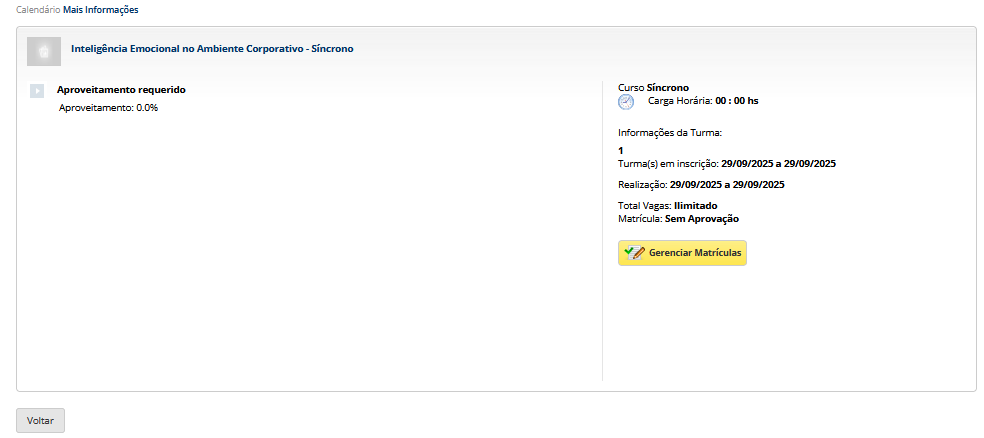Click the Realização date range

[727, 185]
